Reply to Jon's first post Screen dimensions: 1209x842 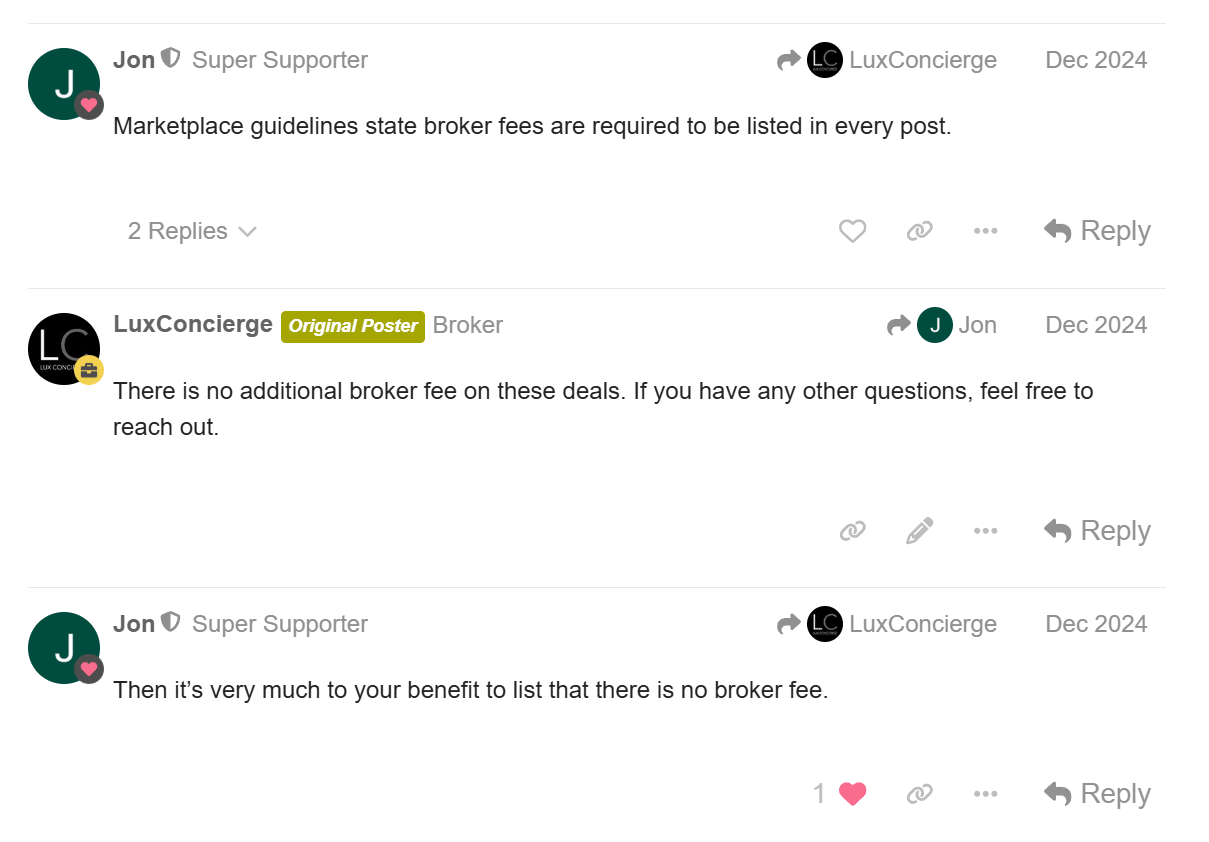coord(1097,231)
